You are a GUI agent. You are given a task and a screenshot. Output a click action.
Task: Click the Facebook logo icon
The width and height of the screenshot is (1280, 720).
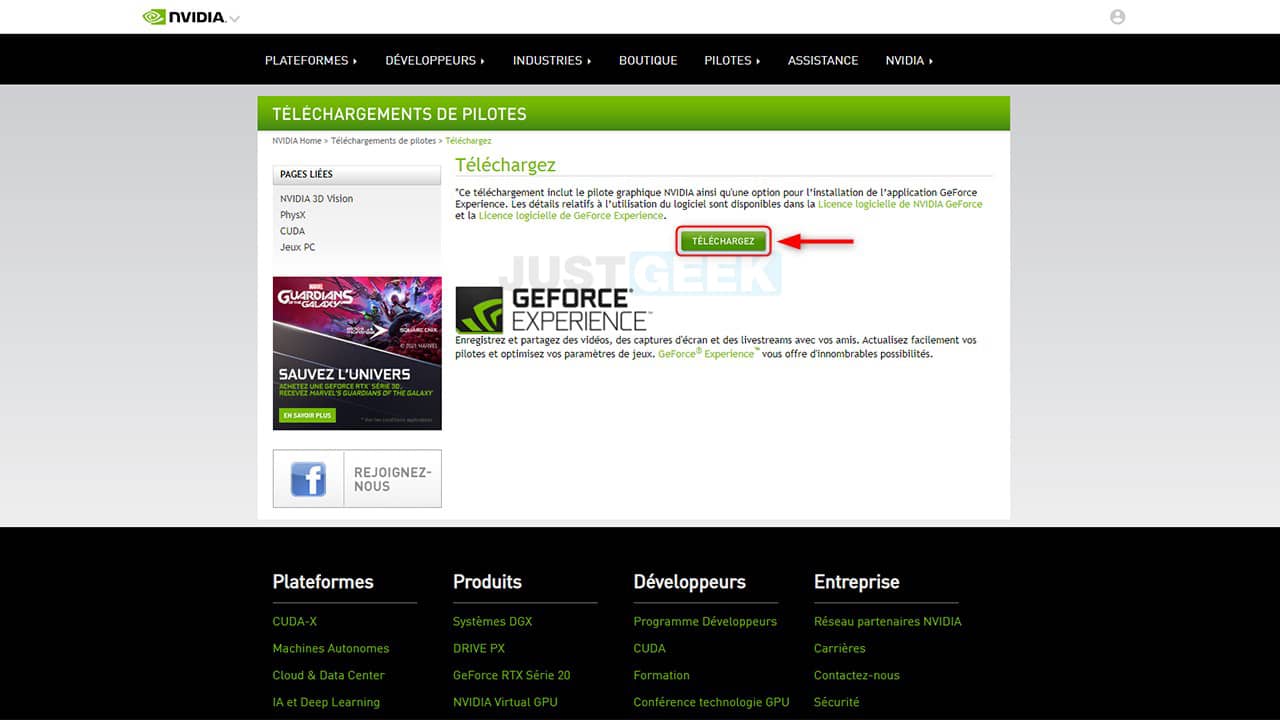[x=308, y=479]
